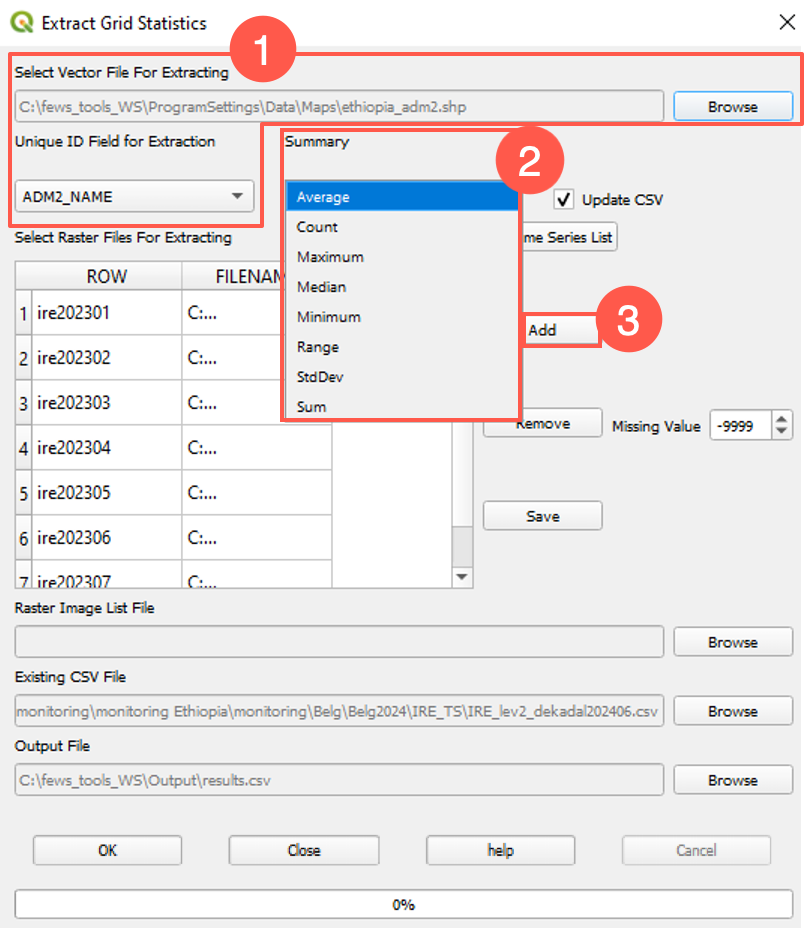Open the ADM2_NAME Unique ID dropdown
The image size is (804, 928).
pyautogui.click(x=237, y=196)
